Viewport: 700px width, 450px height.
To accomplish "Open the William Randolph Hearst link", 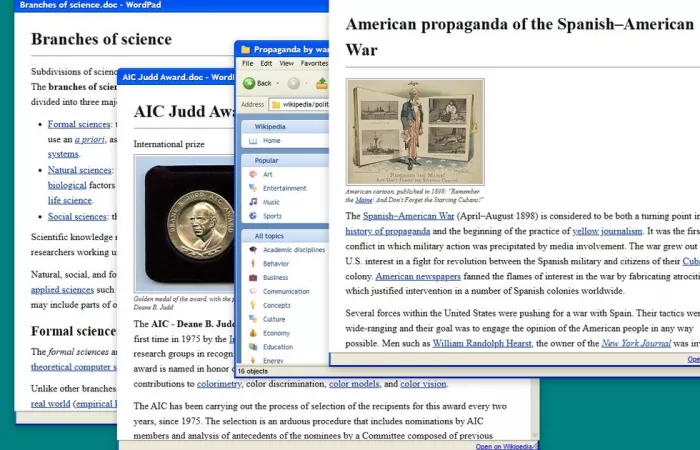I will (482, 343).
